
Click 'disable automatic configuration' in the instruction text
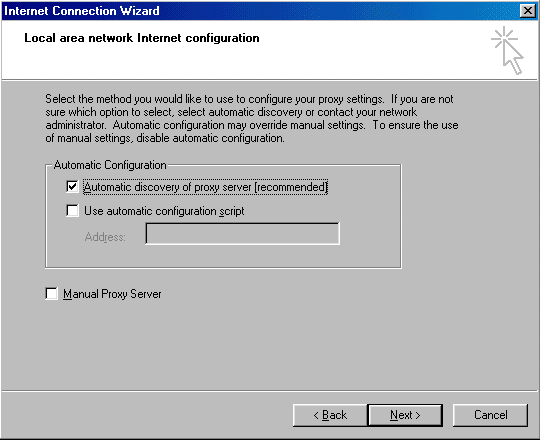pyautogui.click(x=210, y=138)
